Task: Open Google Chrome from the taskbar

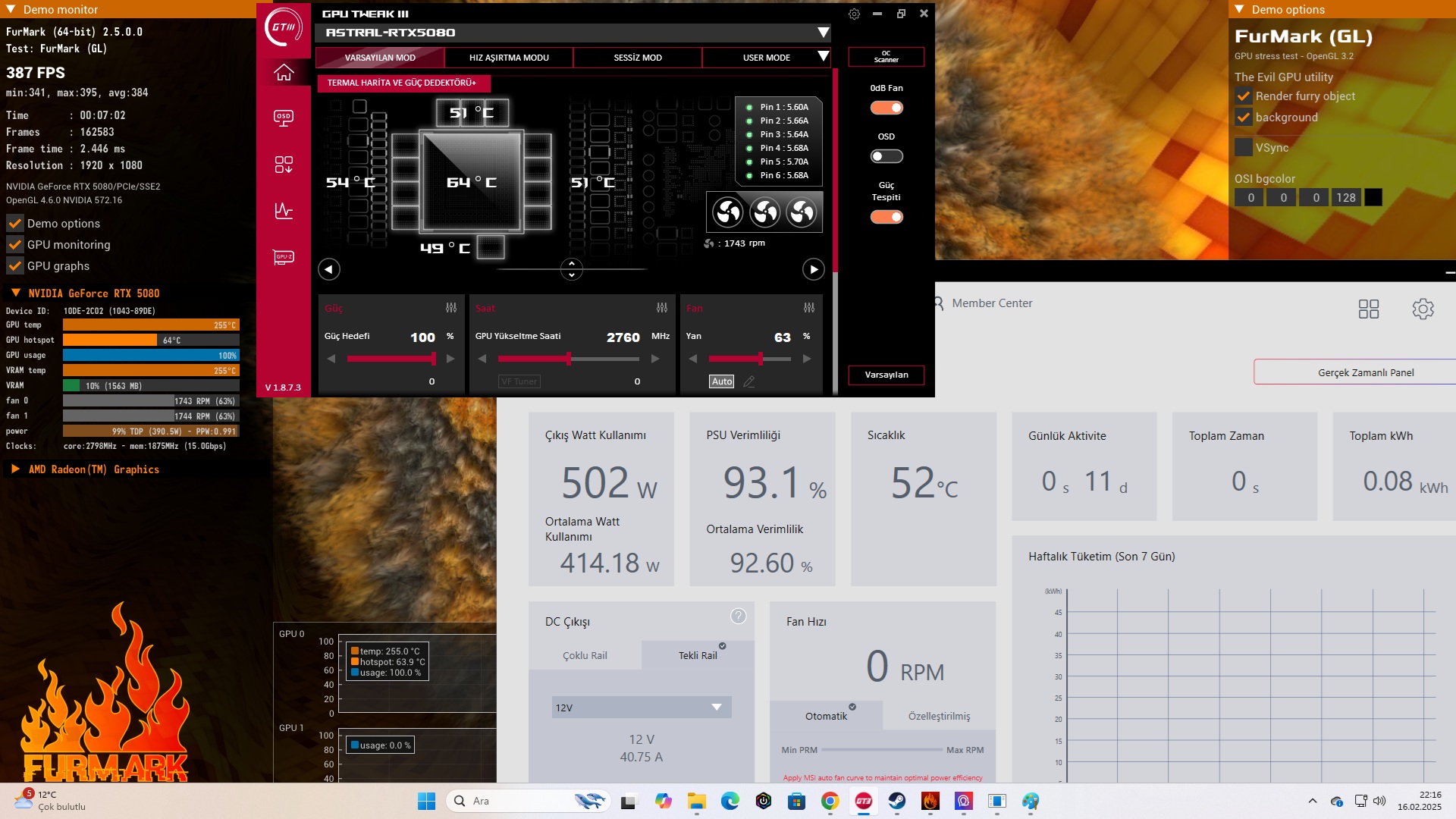Action: coord(830,801)
